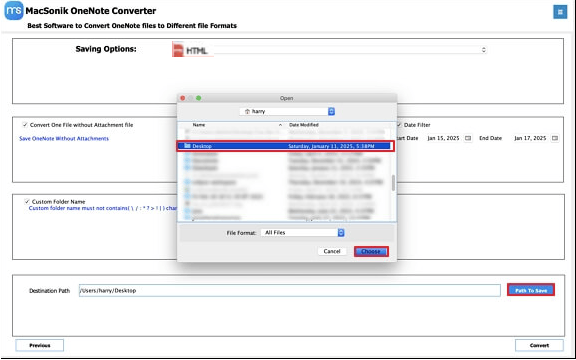Click Cancel in the Open dialog

(x=332, y=251)
